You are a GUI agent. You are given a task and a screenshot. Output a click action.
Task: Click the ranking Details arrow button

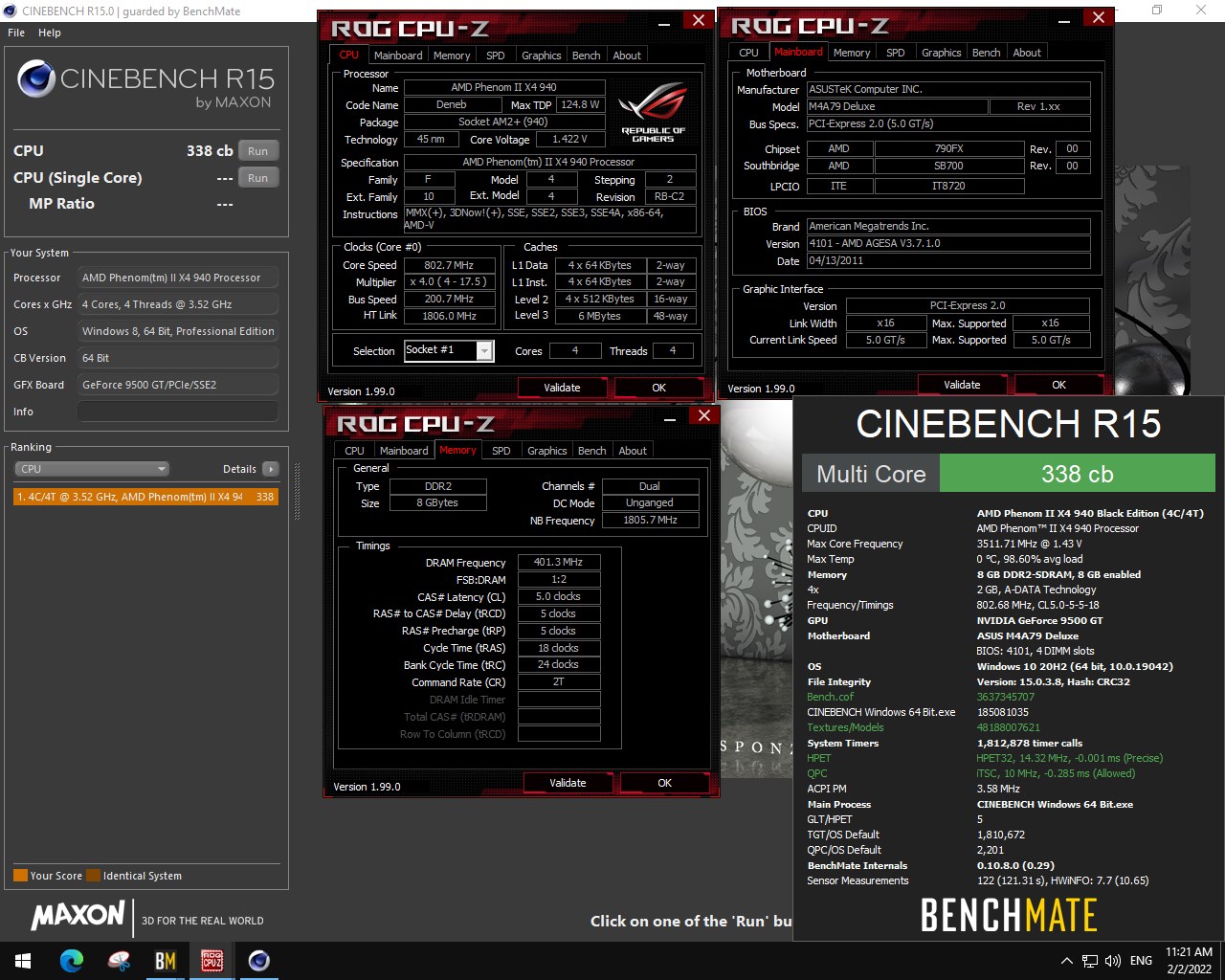tap(271, 469)
